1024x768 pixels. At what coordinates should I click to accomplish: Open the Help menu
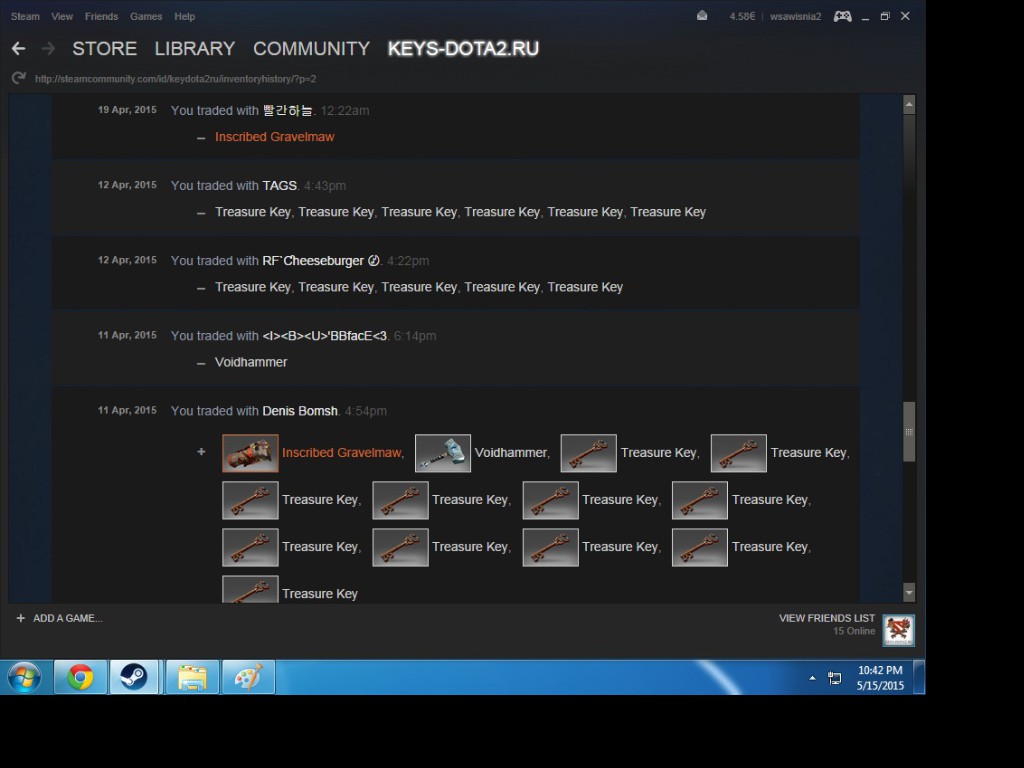coord(184,16)
